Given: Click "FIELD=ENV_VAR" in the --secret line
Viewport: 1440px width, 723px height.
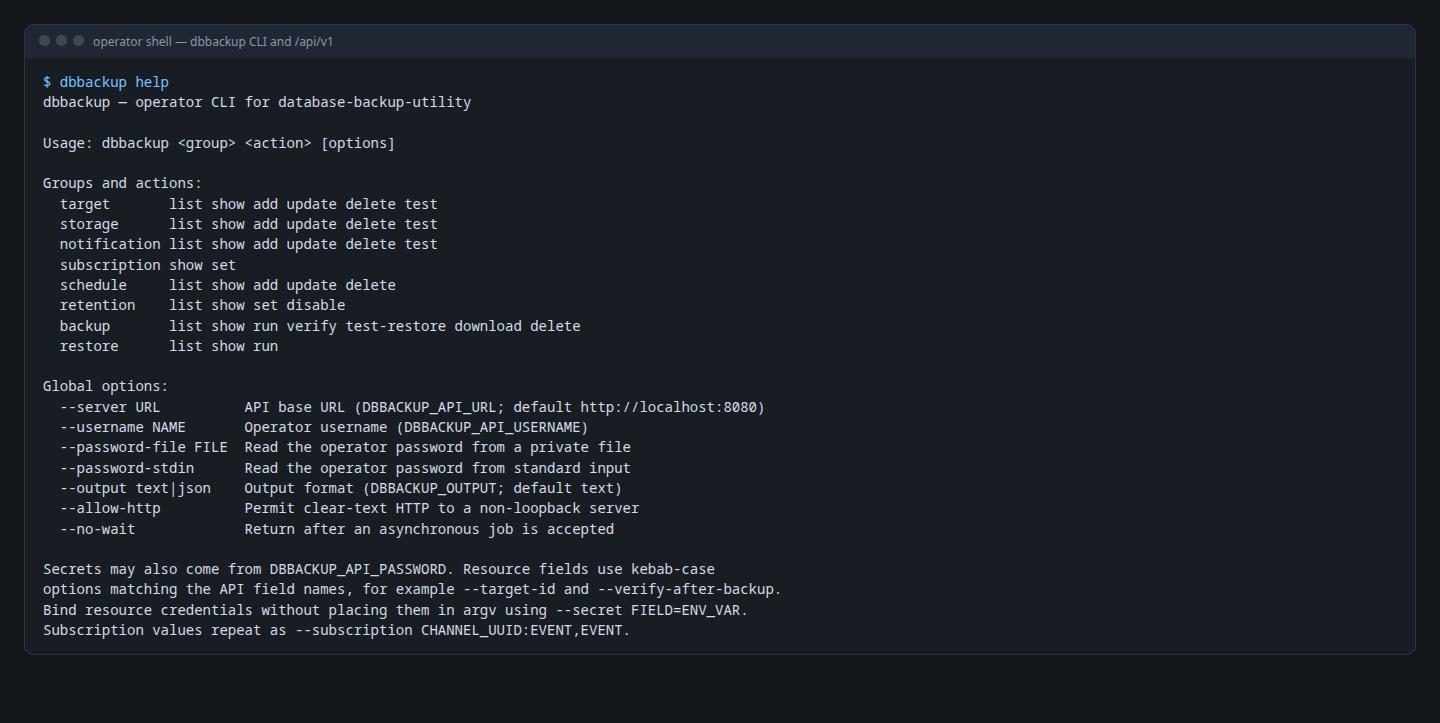Looking at the screenshot, I should click(685, 610).
